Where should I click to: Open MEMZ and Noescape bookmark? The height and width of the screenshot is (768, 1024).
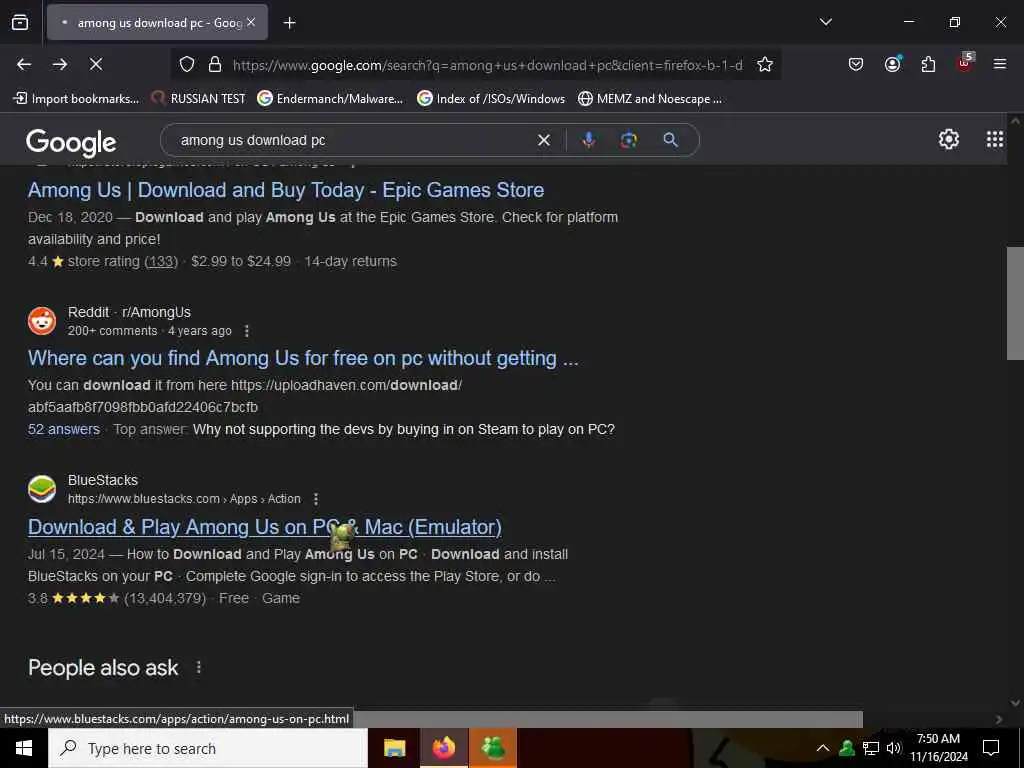[x=650, y=99]
